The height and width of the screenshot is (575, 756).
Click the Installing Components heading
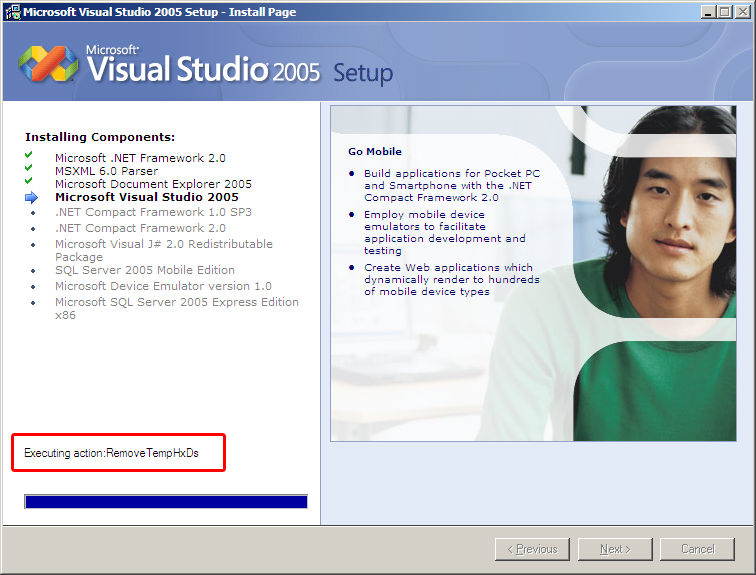(100, 137)
